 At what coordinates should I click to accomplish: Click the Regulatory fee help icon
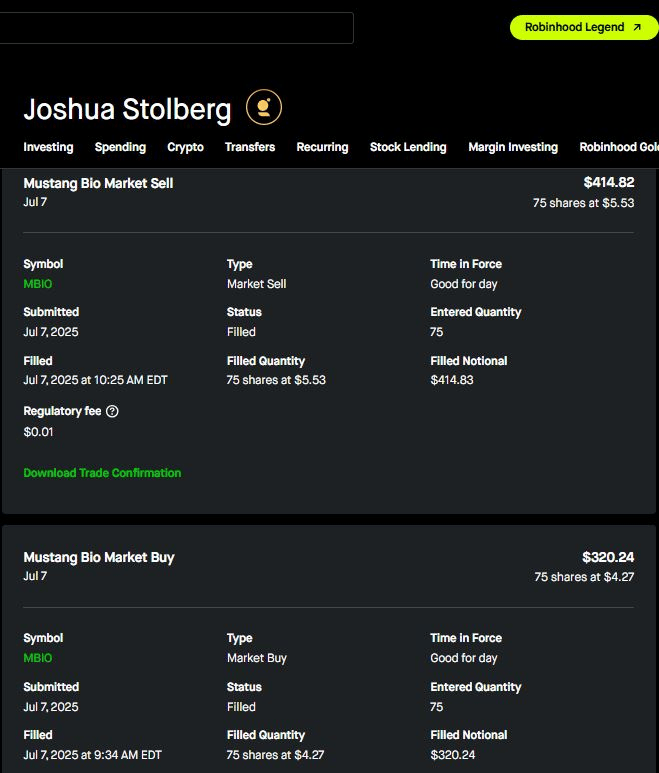tap(112, 411)
